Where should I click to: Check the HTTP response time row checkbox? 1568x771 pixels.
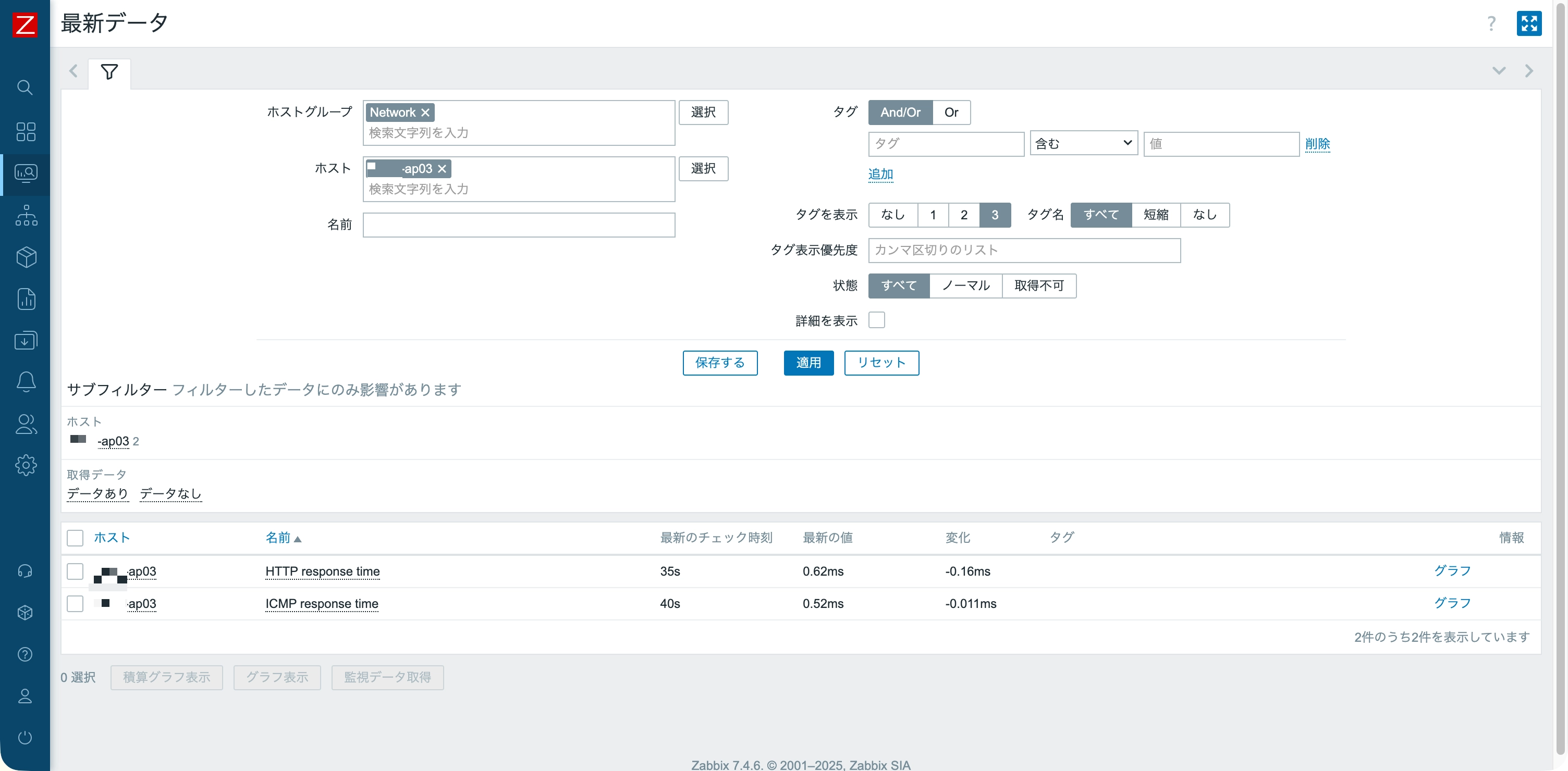(75, 571)
